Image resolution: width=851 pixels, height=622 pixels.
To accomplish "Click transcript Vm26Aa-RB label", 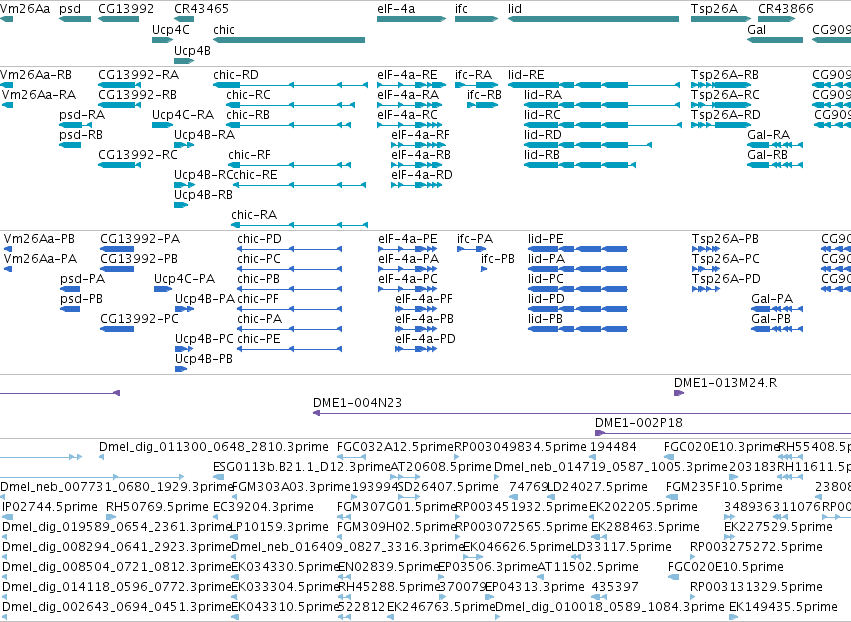I will click(x=36, y=74).
